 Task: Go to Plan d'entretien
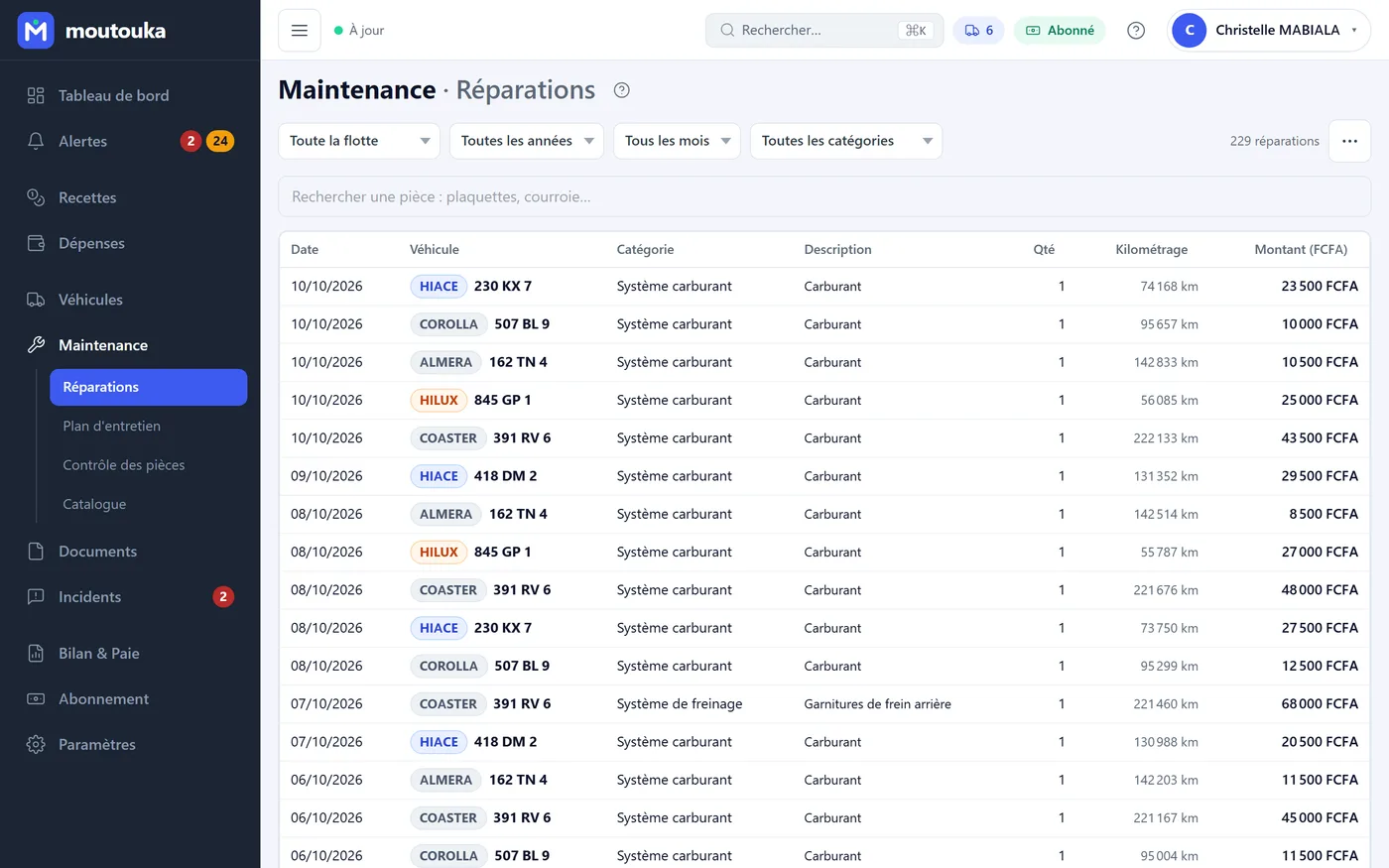point(111,427)
